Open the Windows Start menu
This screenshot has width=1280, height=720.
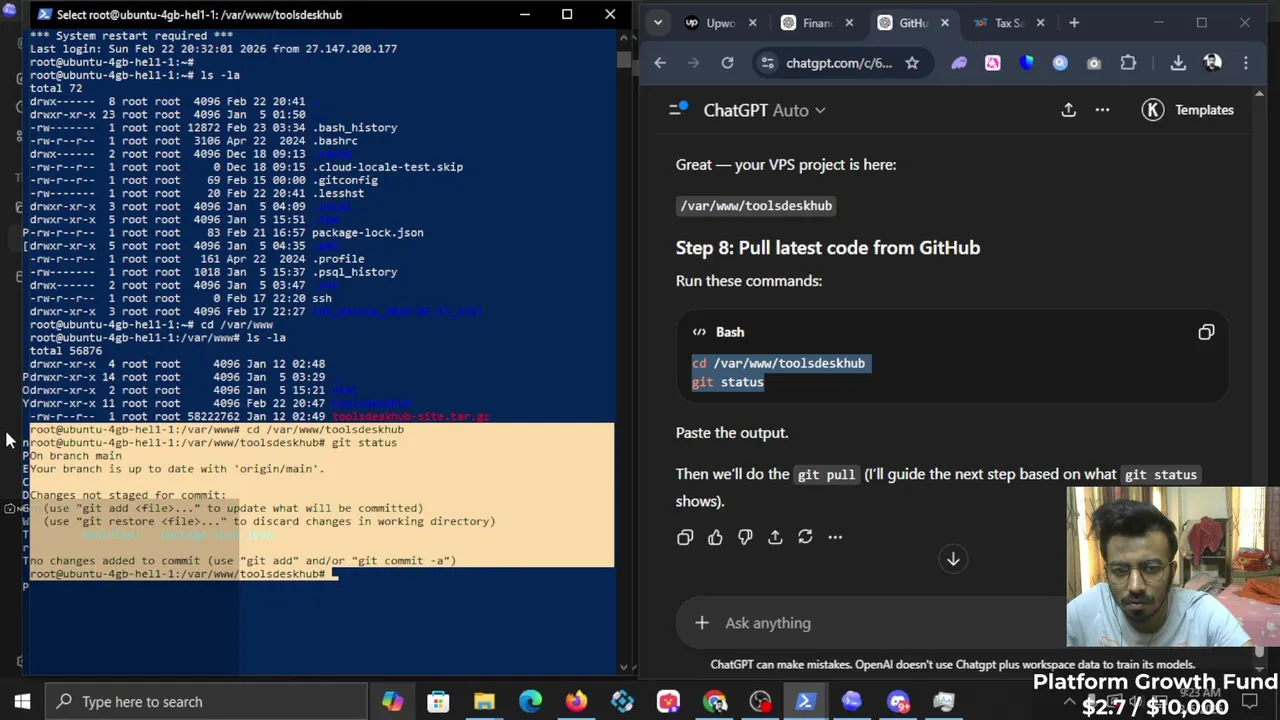coord(22,701)
